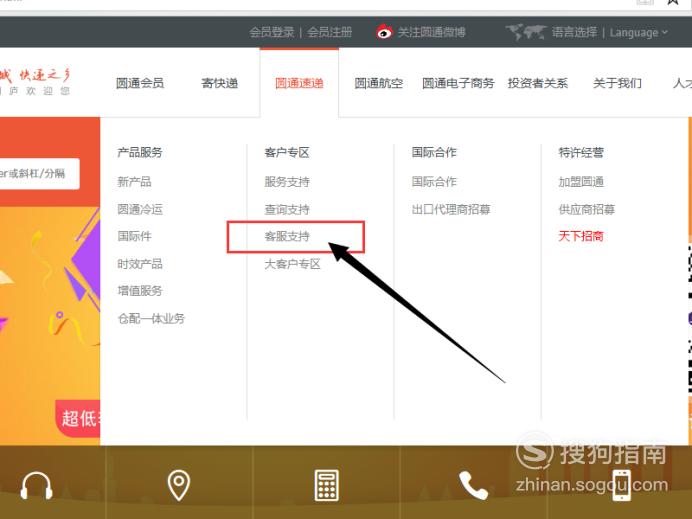
Task: Click the world map language icon
Action: (x=525, y=32)
